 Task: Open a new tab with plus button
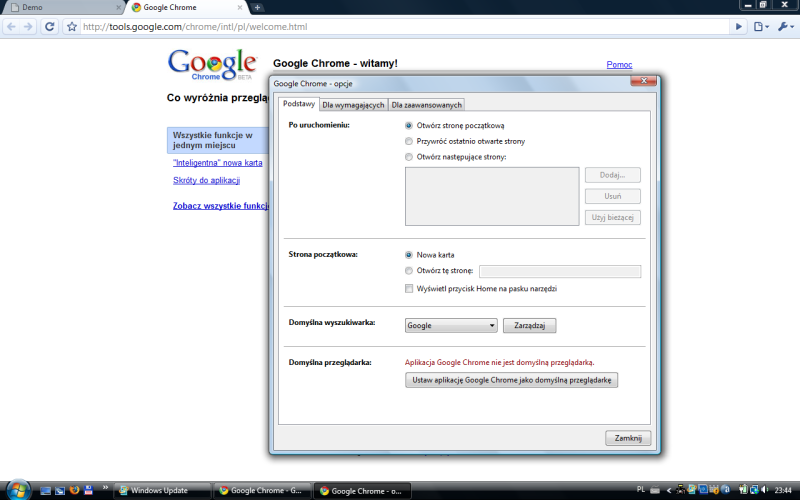tap(257, 7)
